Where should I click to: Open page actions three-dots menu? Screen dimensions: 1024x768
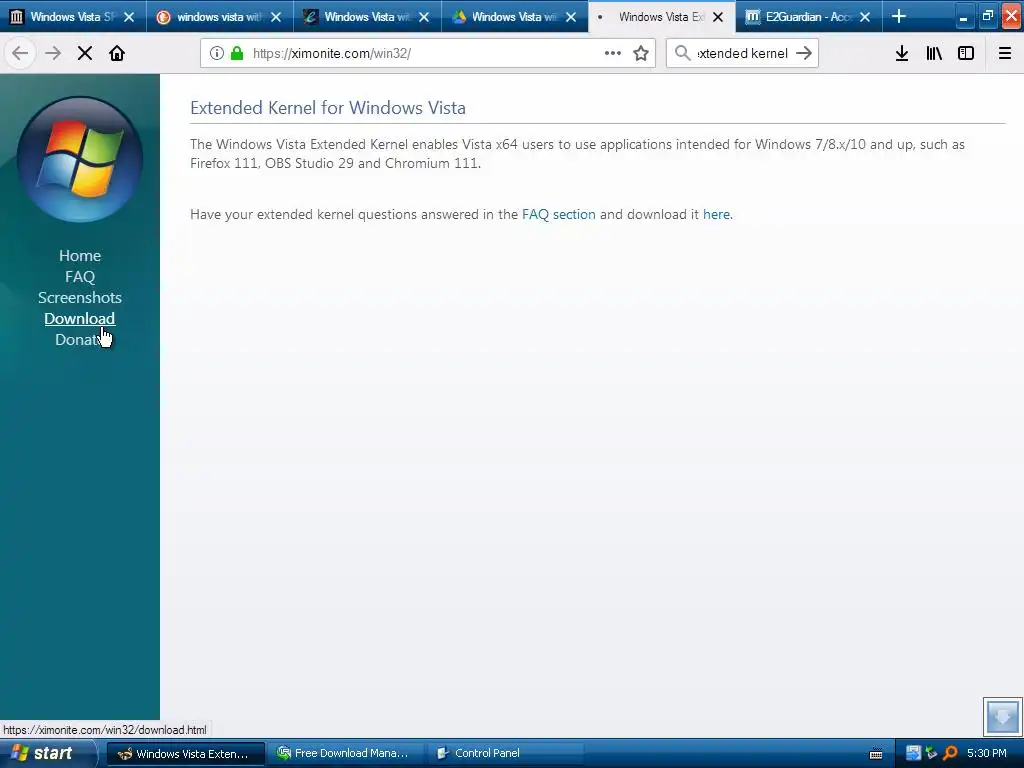(x=613, y=53)
